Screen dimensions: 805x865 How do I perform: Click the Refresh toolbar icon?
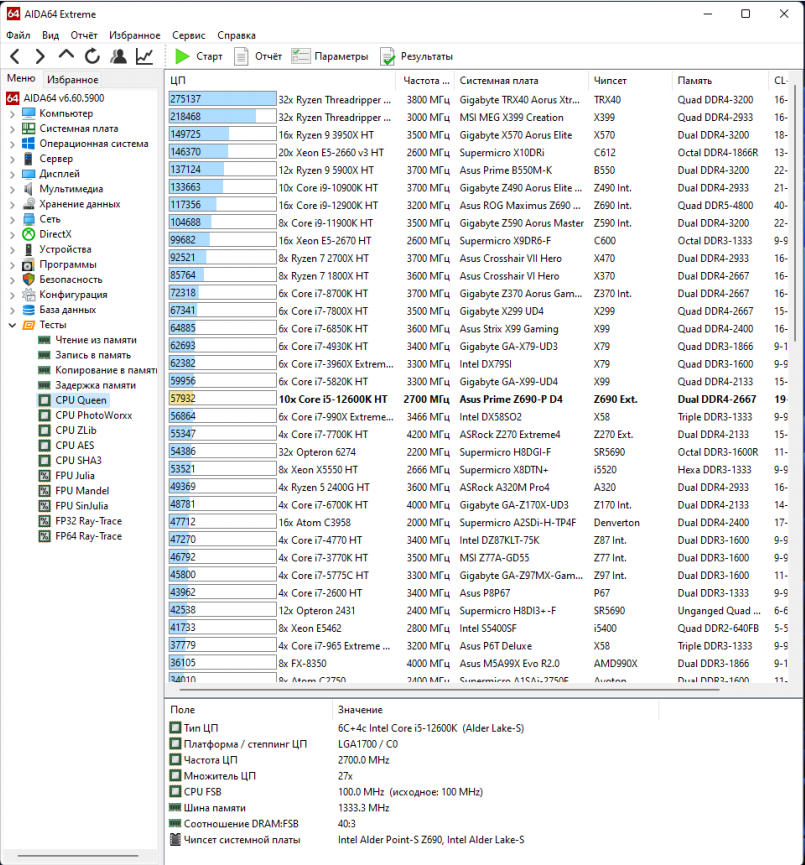pos(92,56)
